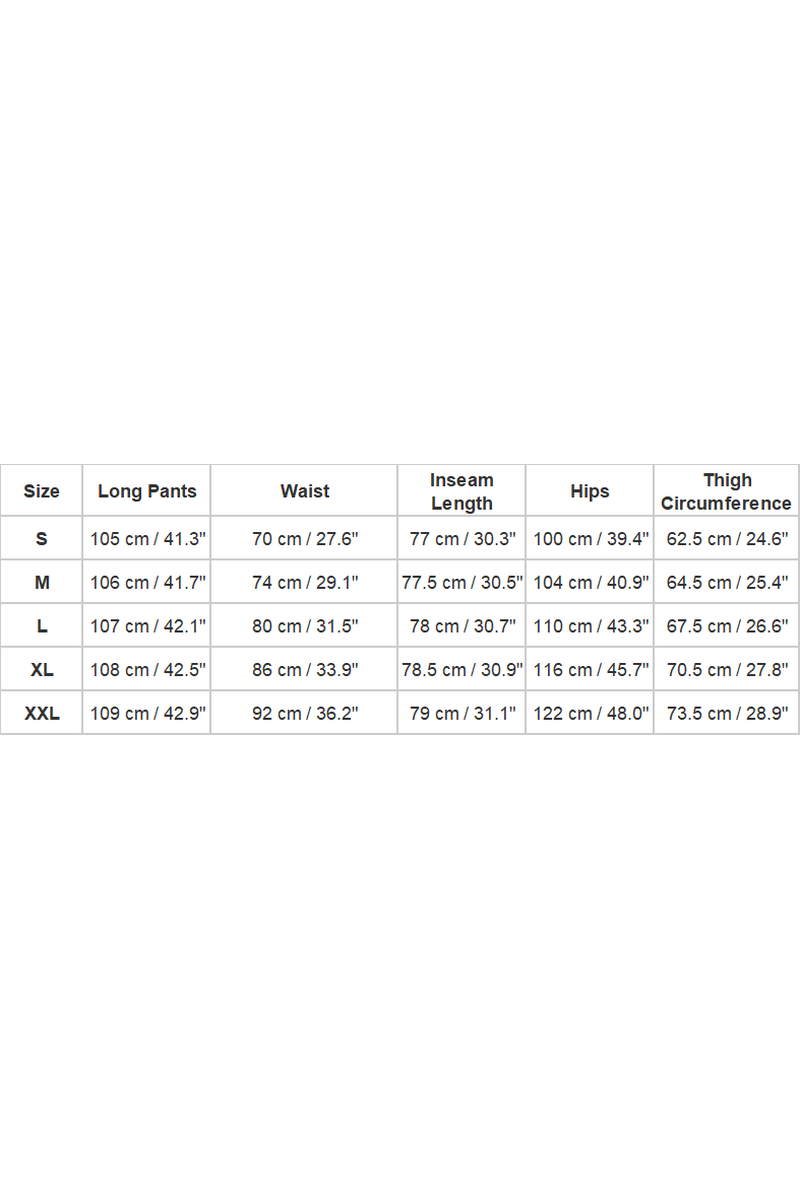The width and height of the screenshot is (800, 1200).
Task: Select the 100 cm / 39.4" hips cell
Action: point(590,538)
